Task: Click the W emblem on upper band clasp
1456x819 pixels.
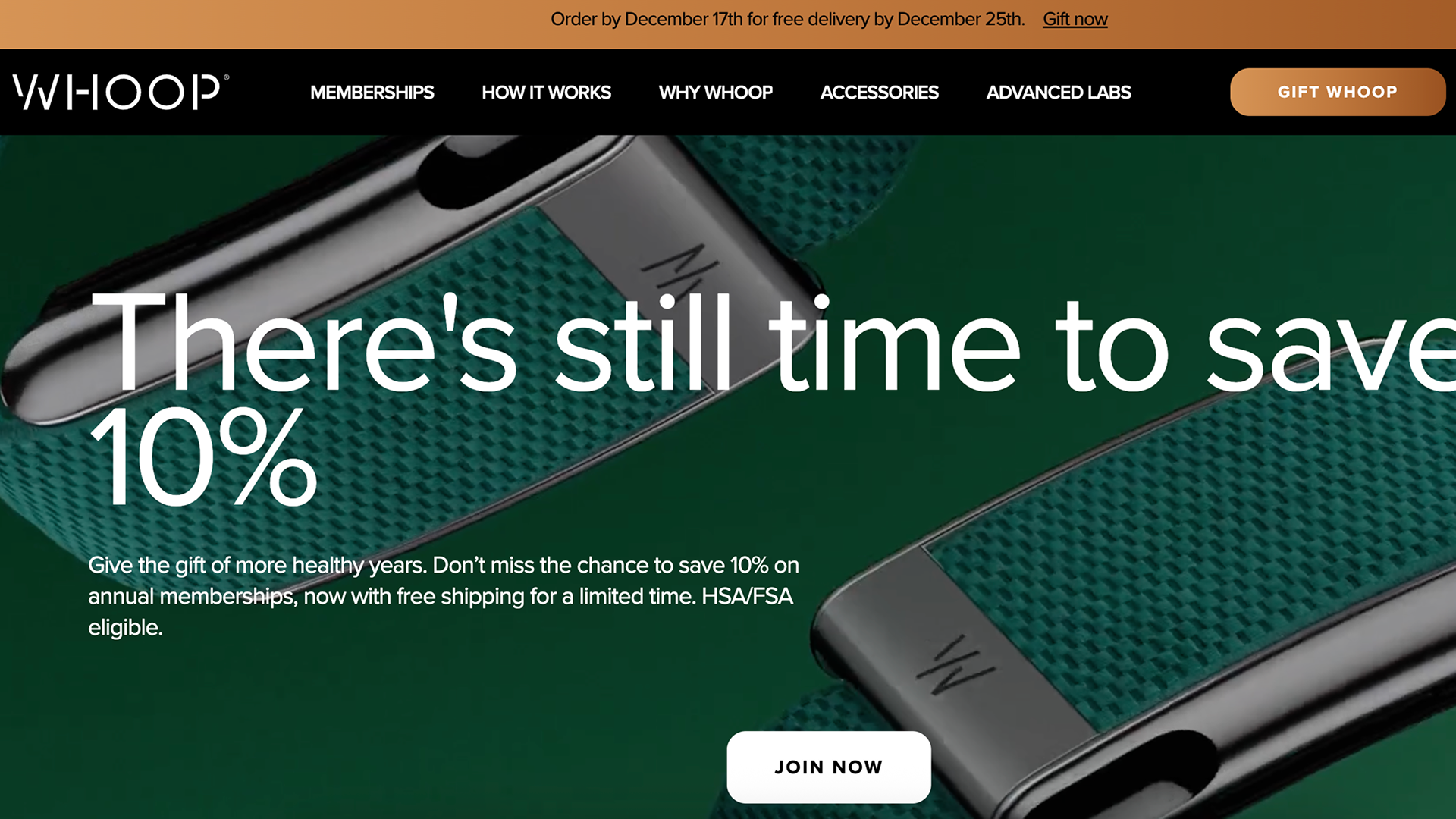Action: 679,270
